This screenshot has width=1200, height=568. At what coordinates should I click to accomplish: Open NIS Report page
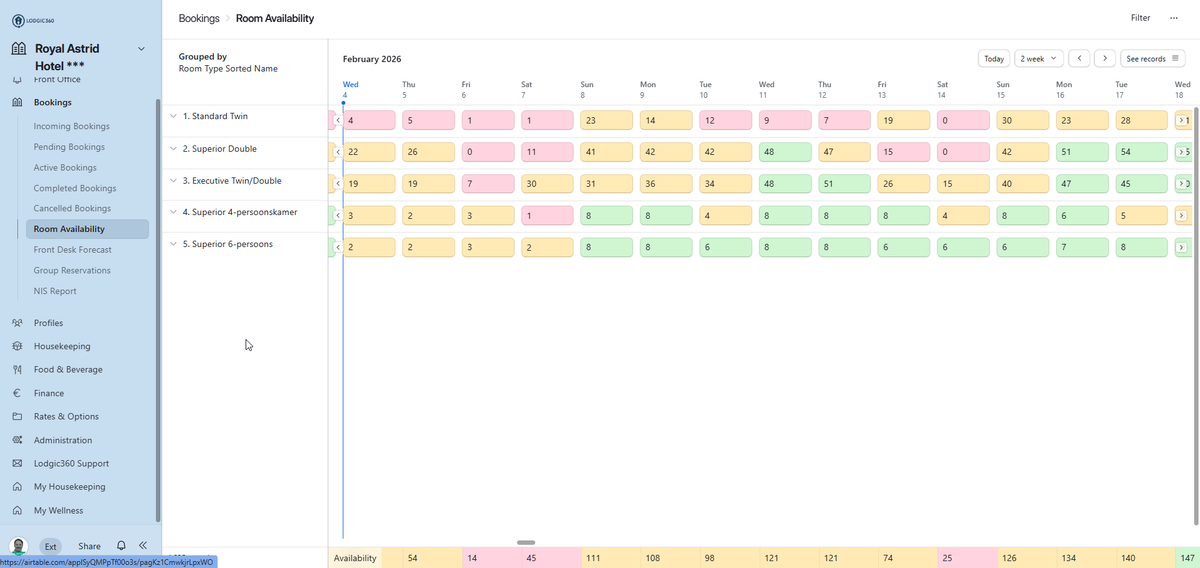55,291
